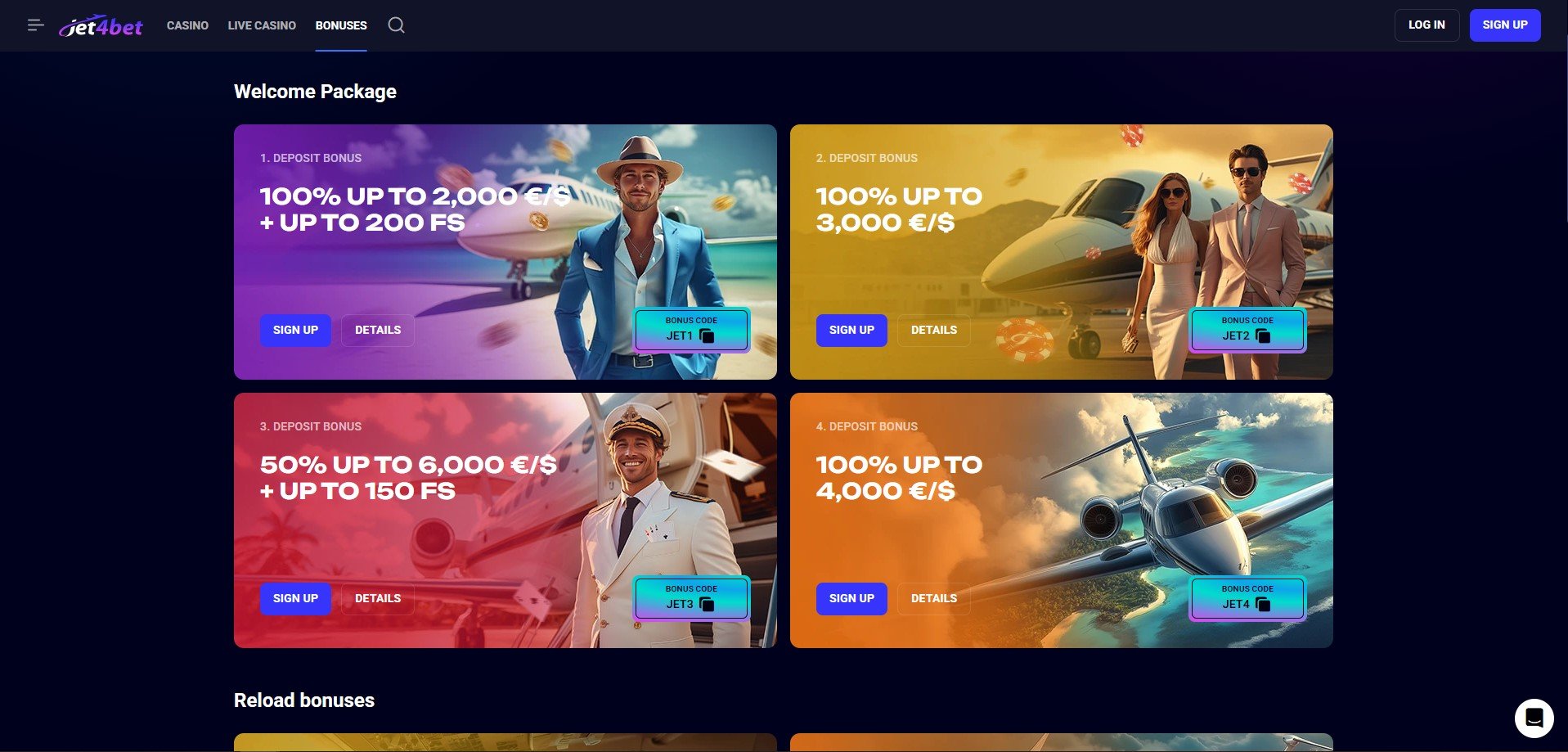View details of the fourth deposit bonus
This screenshot has width=1568, height=752.
tap(934, 599)
